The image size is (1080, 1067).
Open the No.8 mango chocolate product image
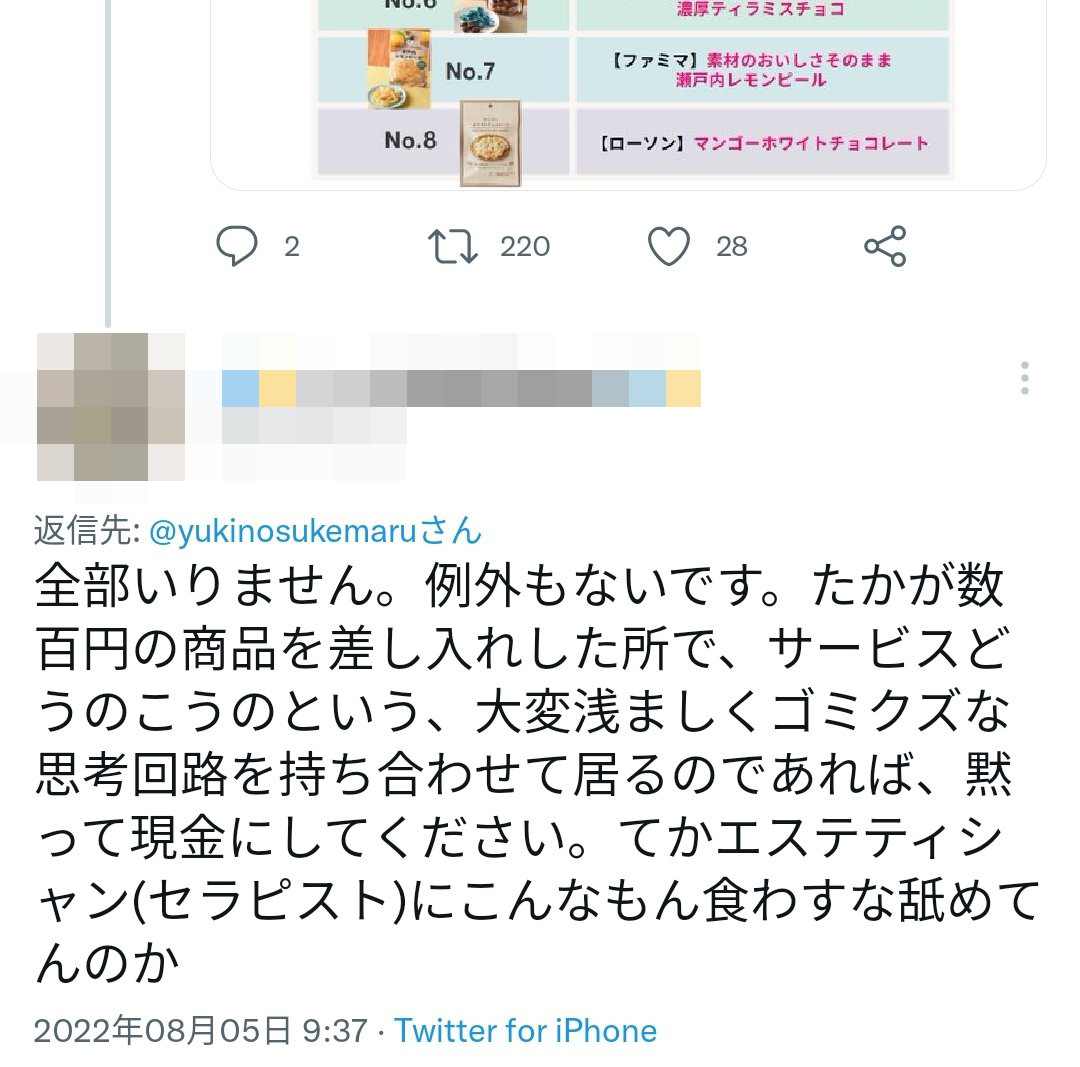[490, 143]
